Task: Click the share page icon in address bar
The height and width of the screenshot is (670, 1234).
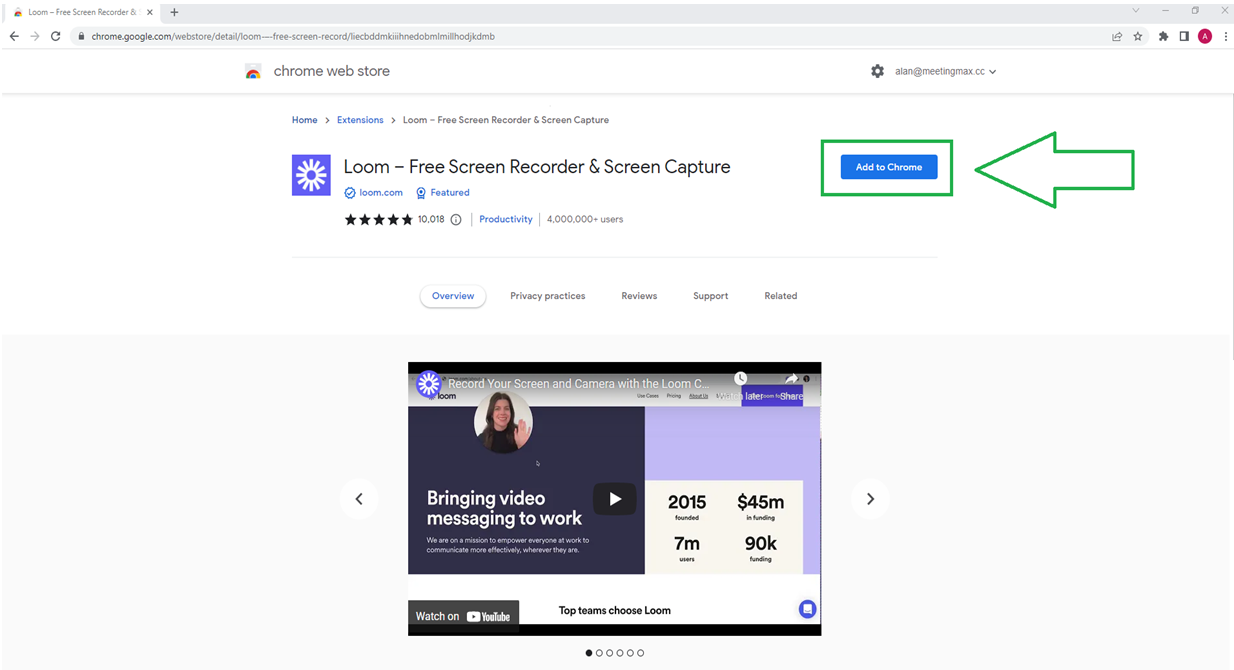Action: click(1117, 36)
